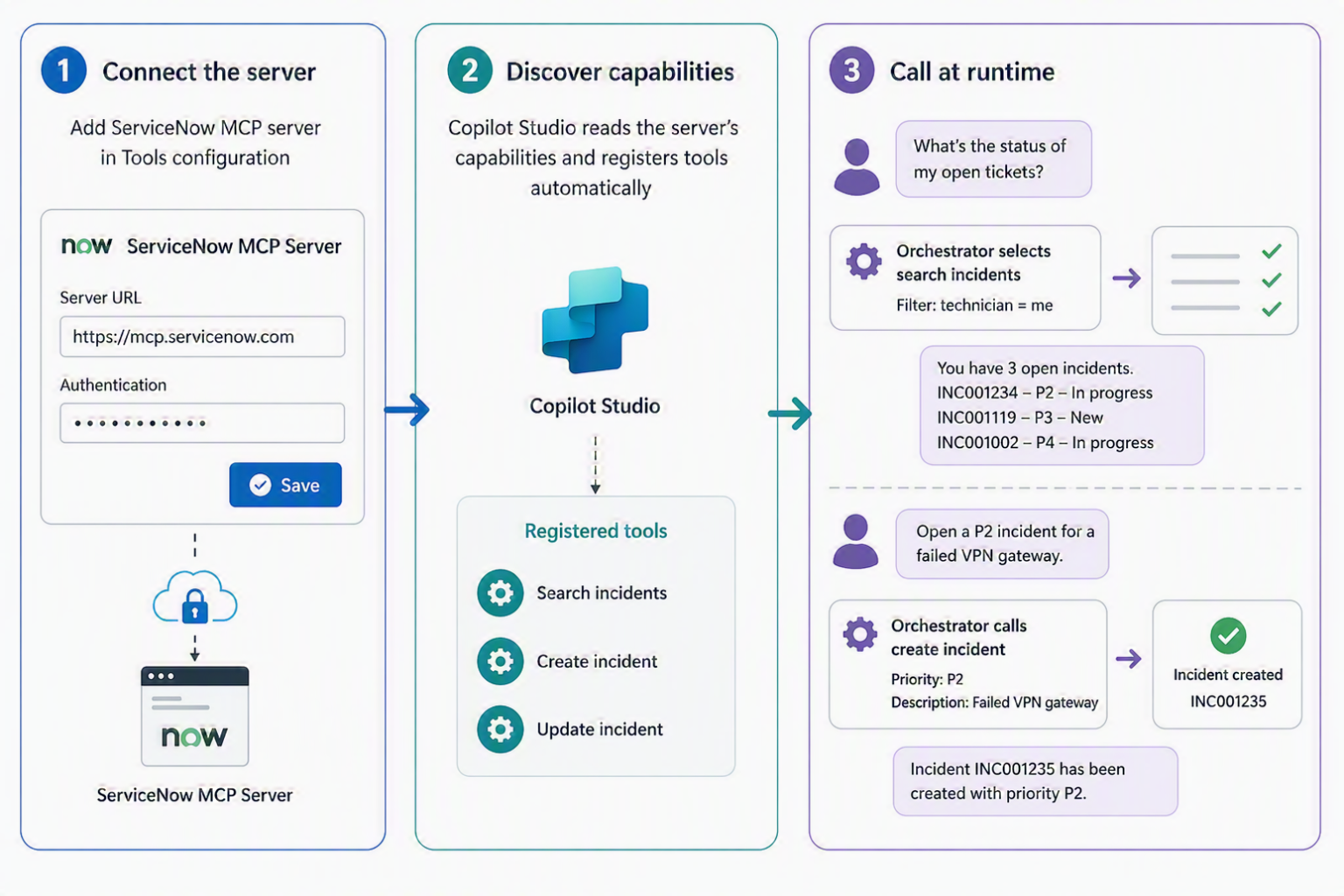
Task: Select the Update incident tool label
Action: [600, 730]
